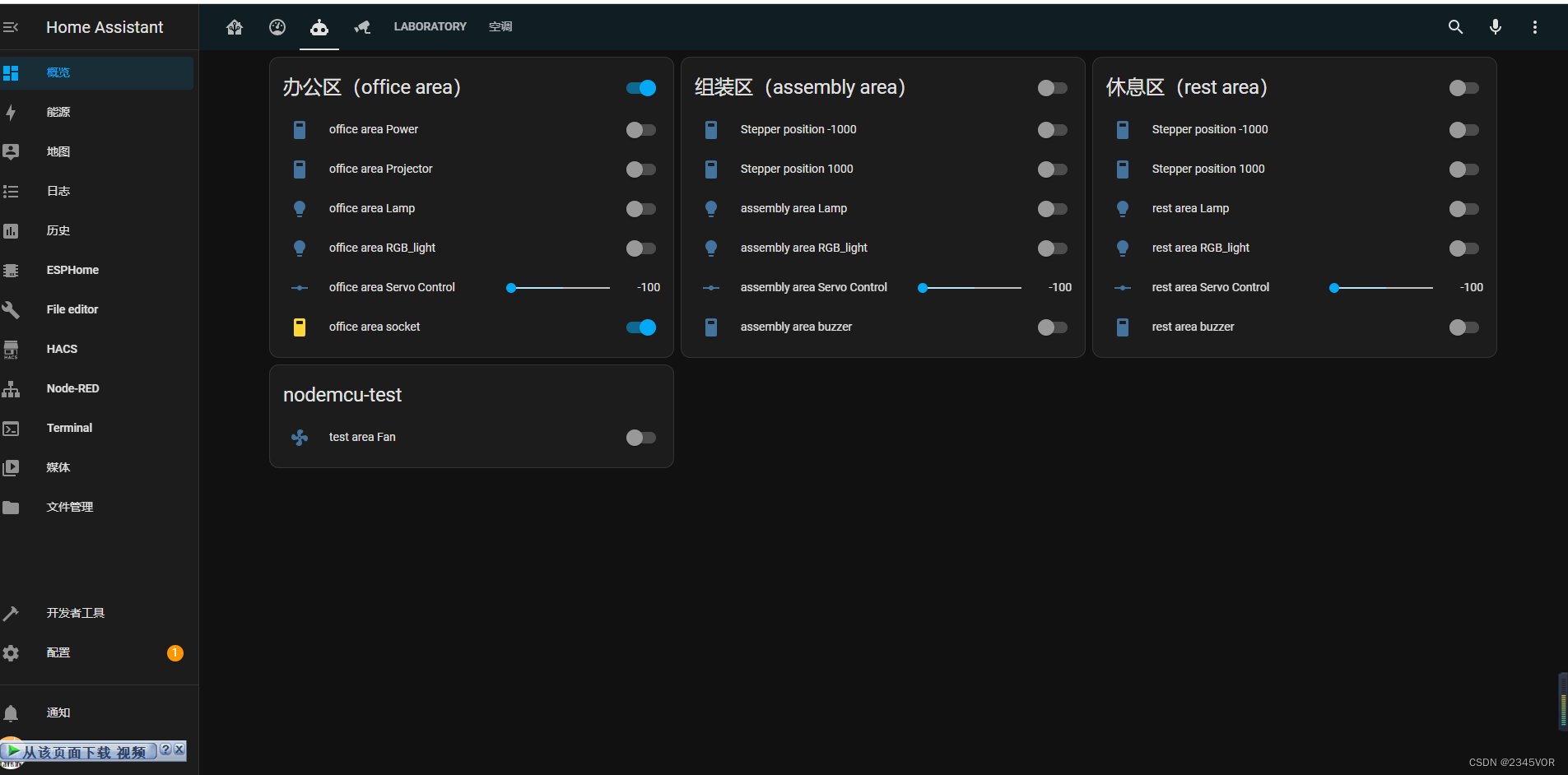Open the three-dot overflow menu

pyautogui.click(x=1534, y=27)
